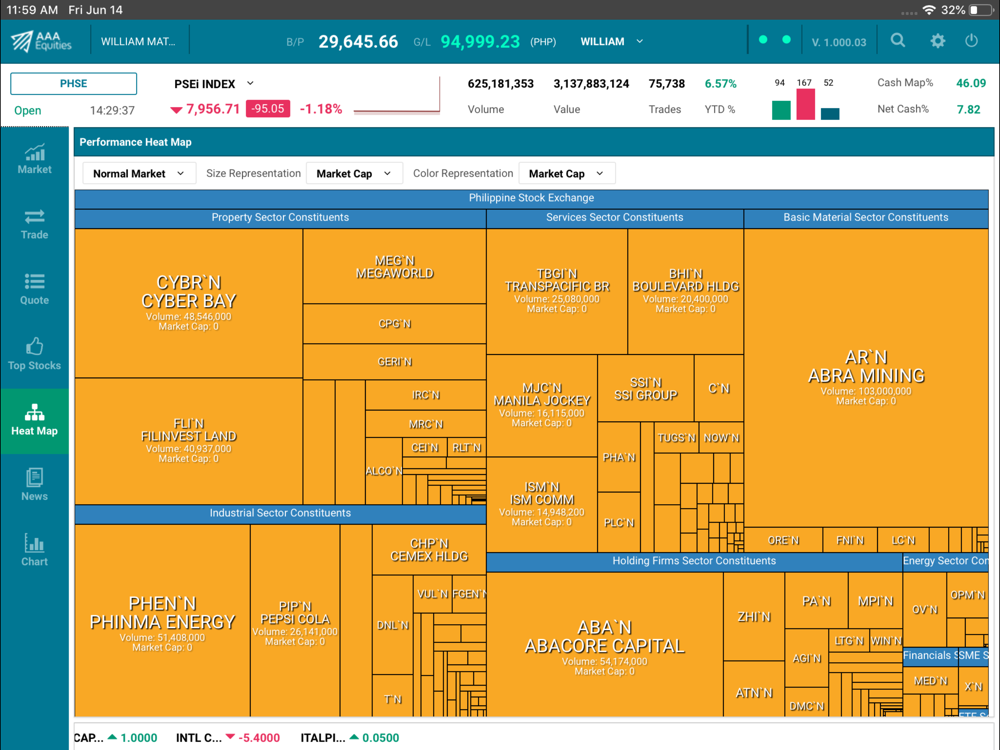Select the CYBR'N Cyber Bay tile

tap(189, 303)
